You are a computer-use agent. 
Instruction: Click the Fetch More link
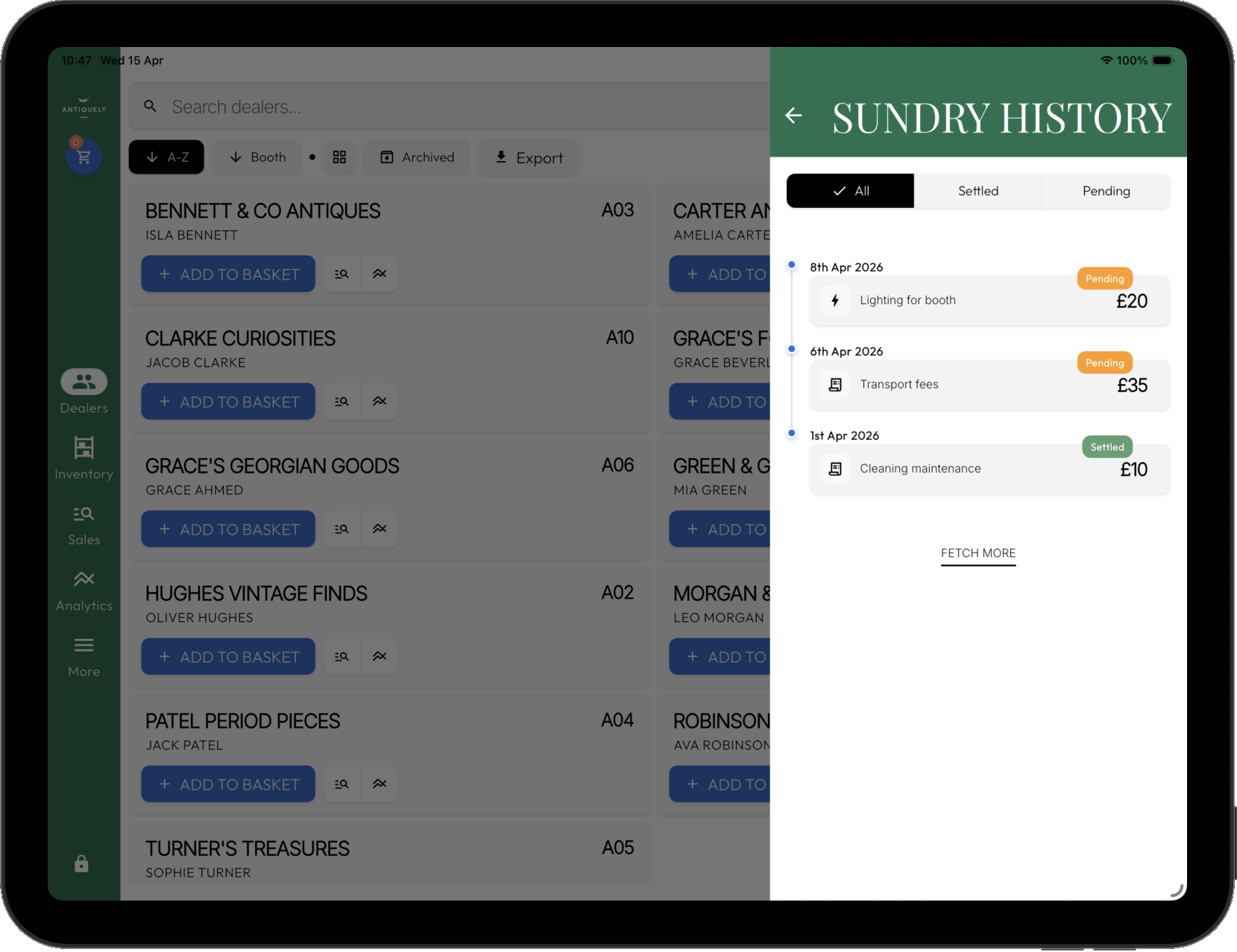[978, 553]
